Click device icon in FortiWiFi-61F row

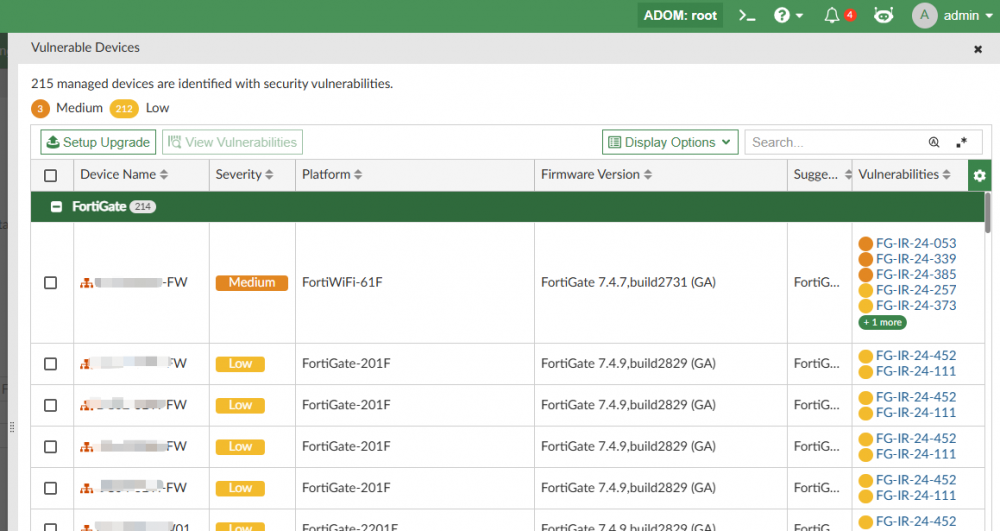point(86,283)
